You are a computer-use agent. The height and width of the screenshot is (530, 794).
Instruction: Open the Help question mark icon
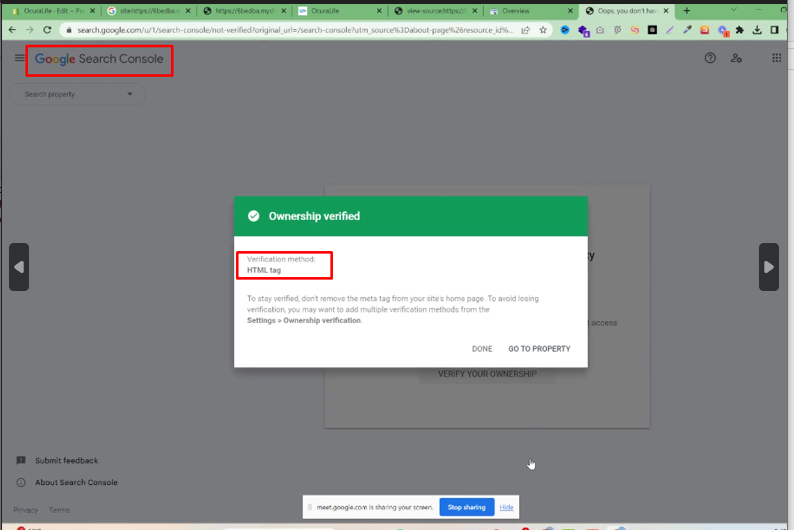(x=710, y=58)
